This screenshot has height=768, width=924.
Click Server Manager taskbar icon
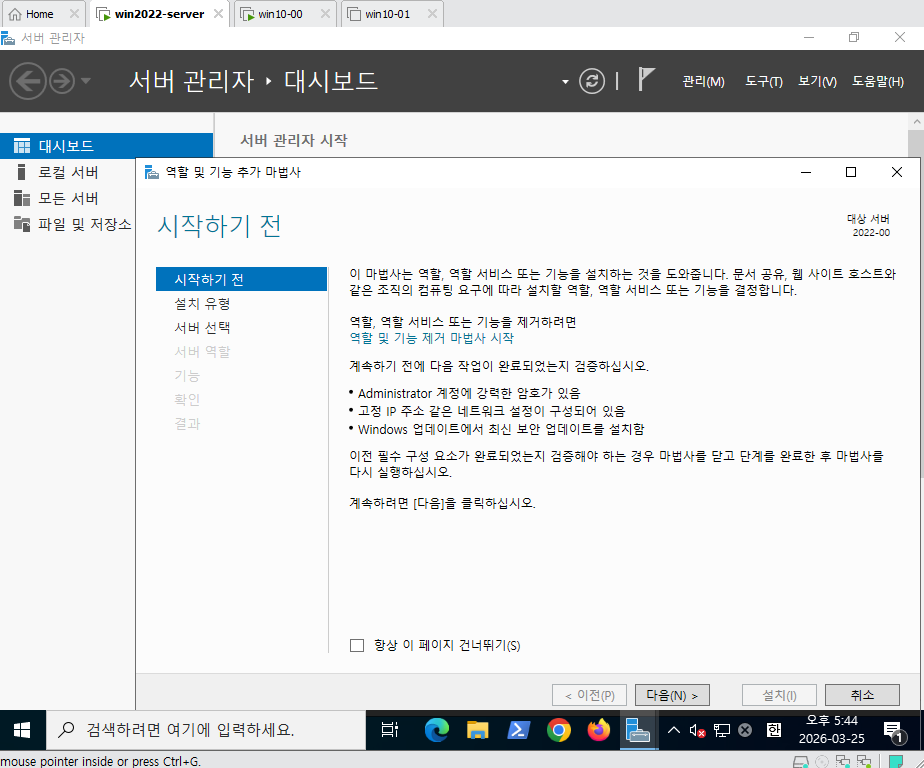tap(638, 730)
